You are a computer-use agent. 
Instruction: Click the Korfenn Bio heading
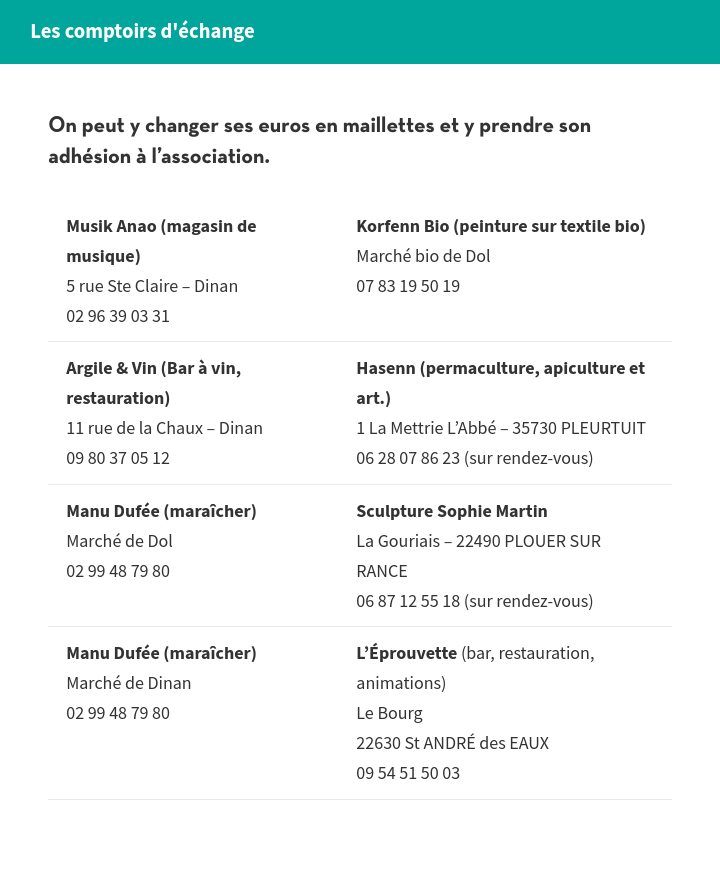click(x=500, y=226)
